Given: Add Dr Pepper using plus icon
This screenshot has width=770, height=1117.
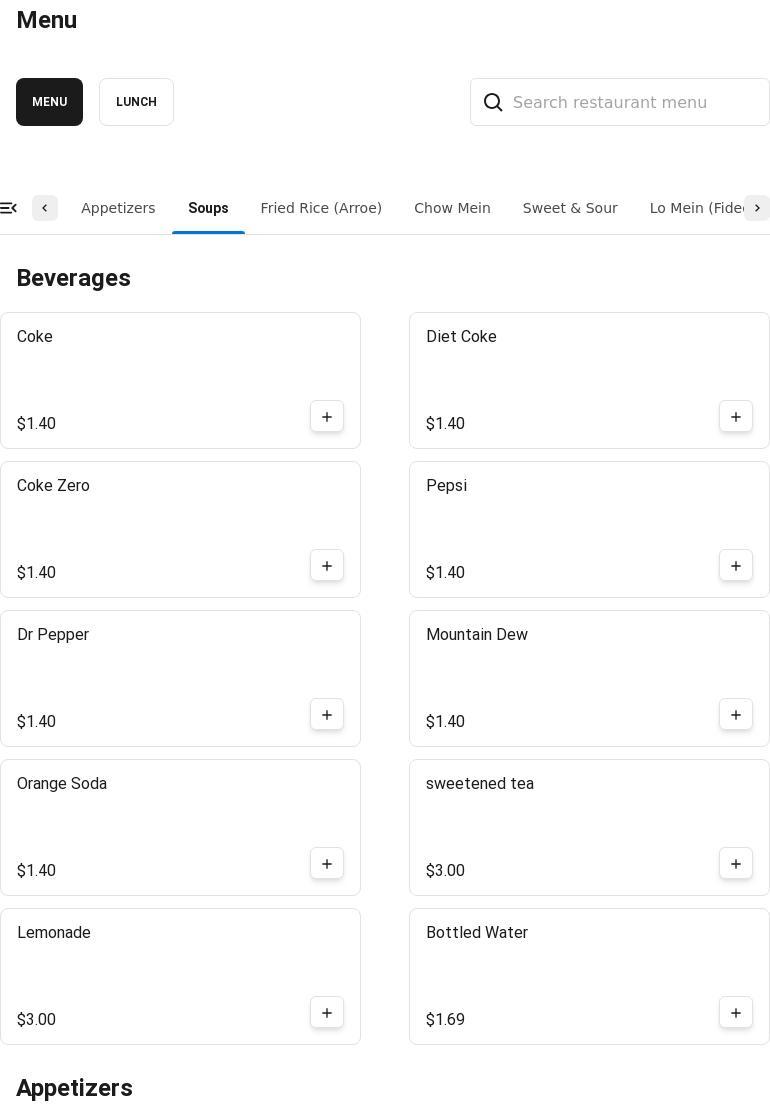Looking at the screenshot, I should [x=327, y=715].
